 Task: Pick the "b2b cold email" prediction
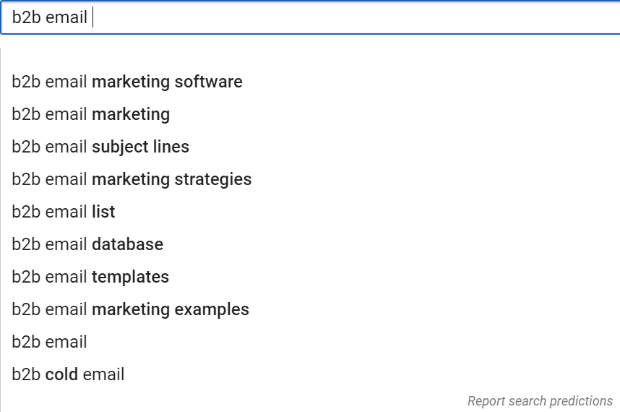coord(68,375)
